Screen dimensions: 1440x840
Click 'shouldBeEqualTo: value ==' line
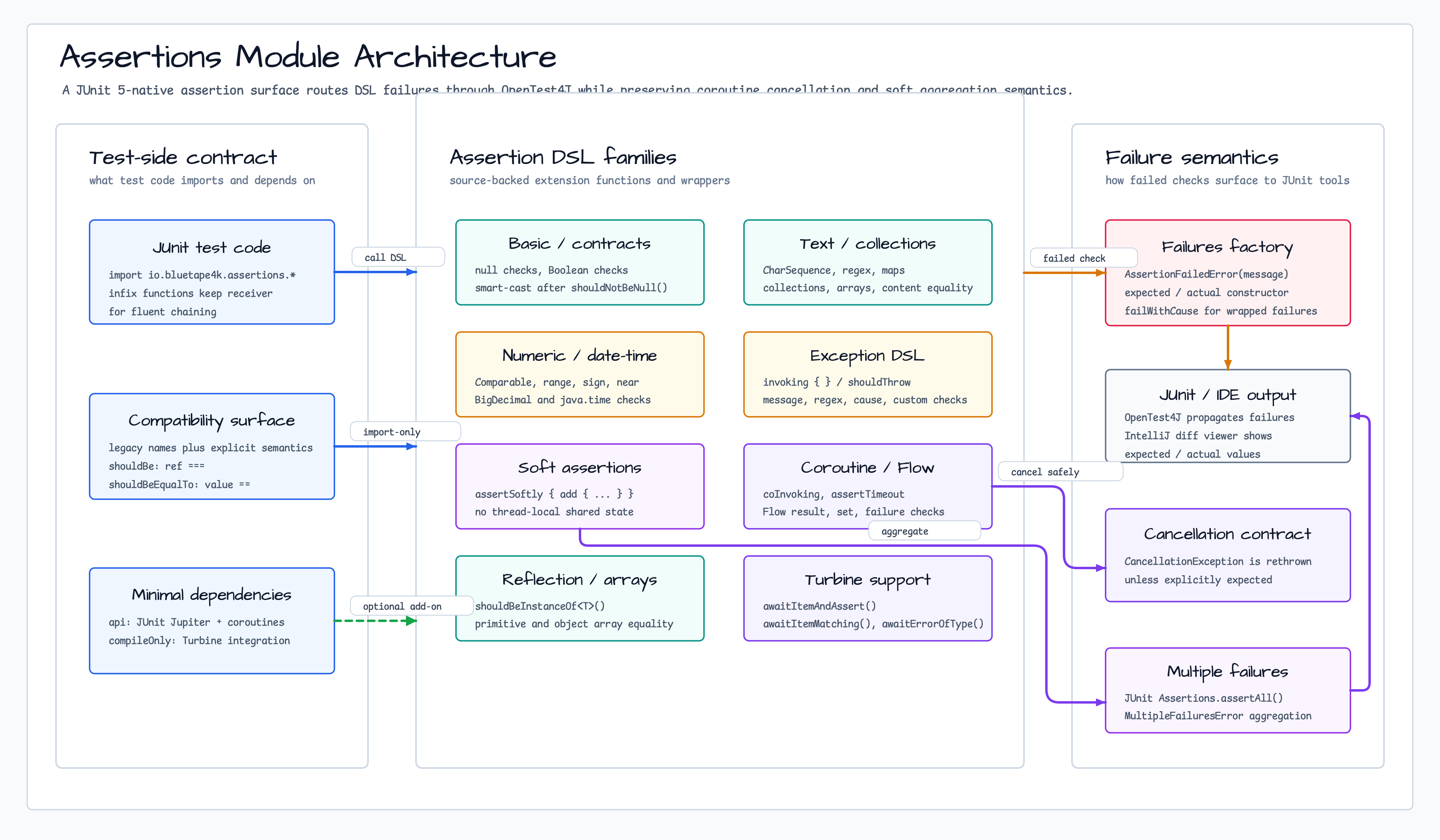click(180, 484)
